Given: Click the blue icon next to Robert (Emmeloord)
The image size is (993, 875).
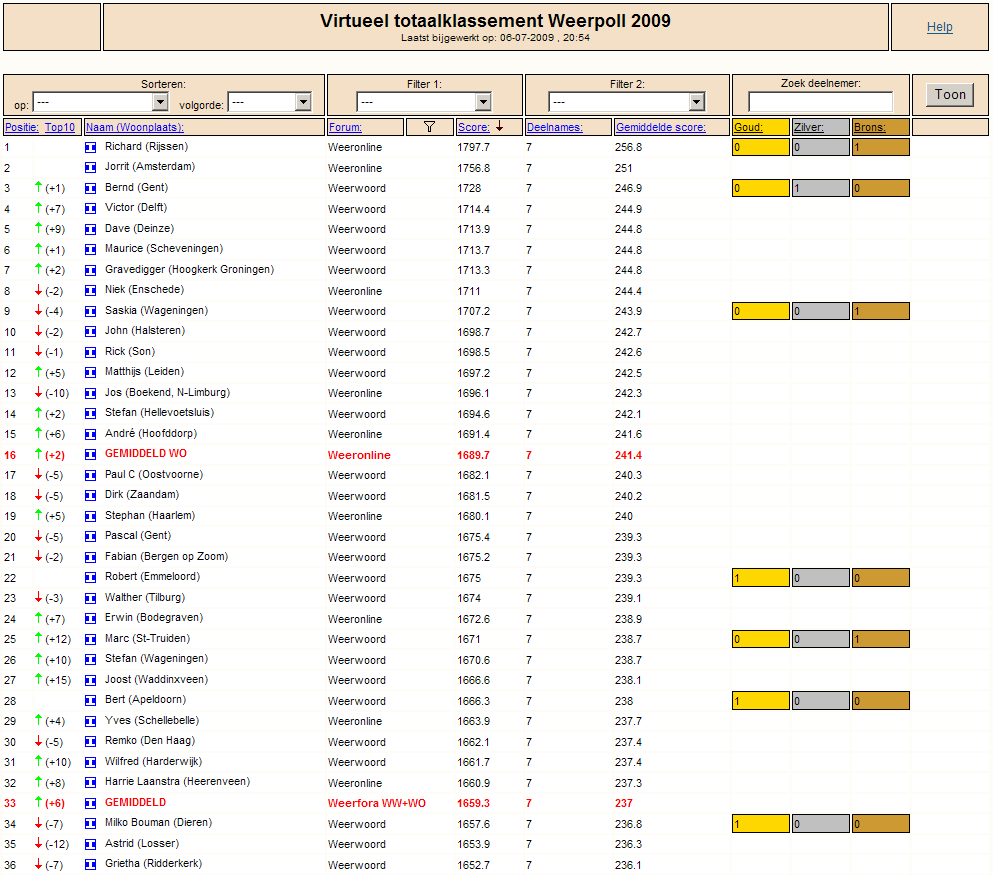Looking at the screenshot, I should pyautogui.click(x=91, y=578).
